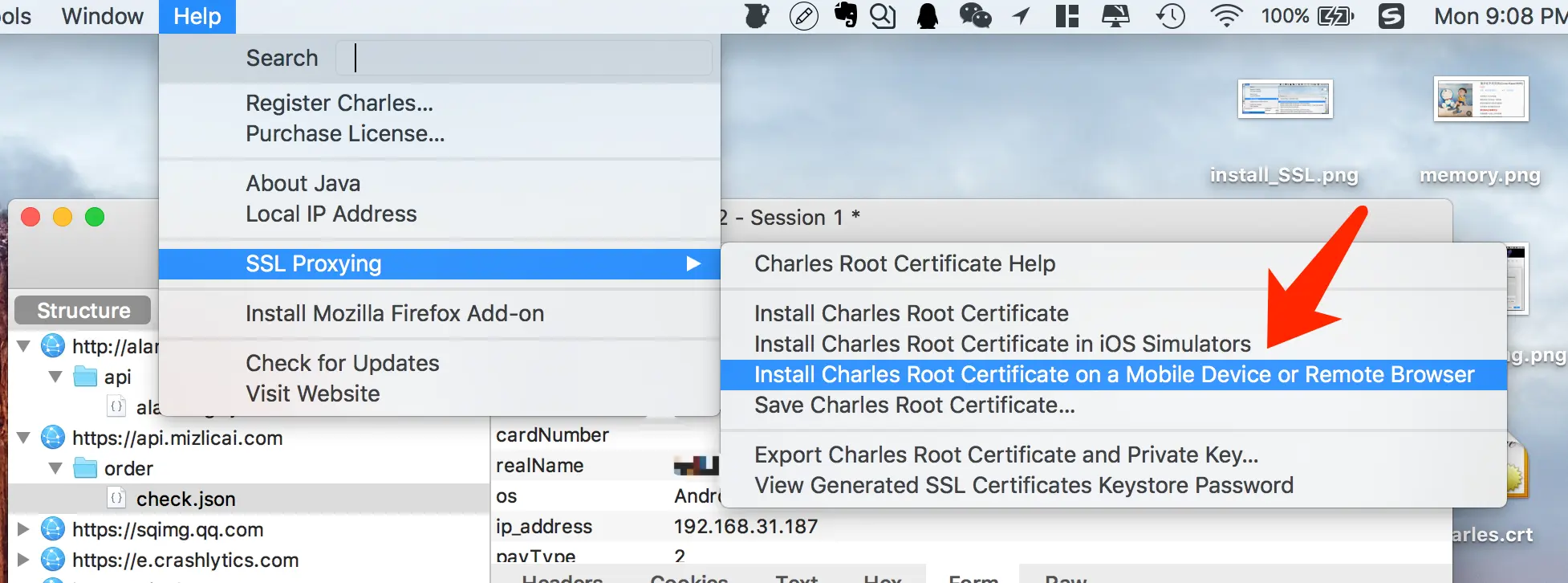
Task: Switch to the Structure tab
Action: (83, 310)
